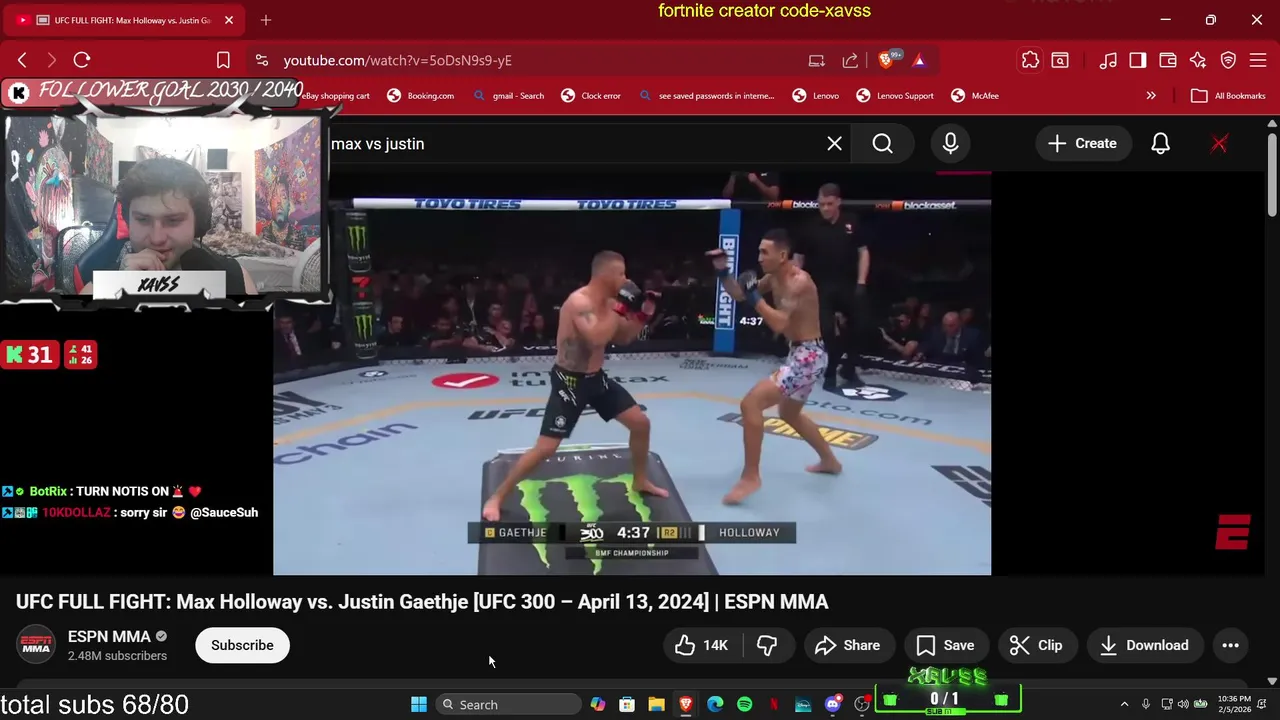Open the Windows Start menu
Viewport: 1280px width, 720px height.
[x=419, y=704]
